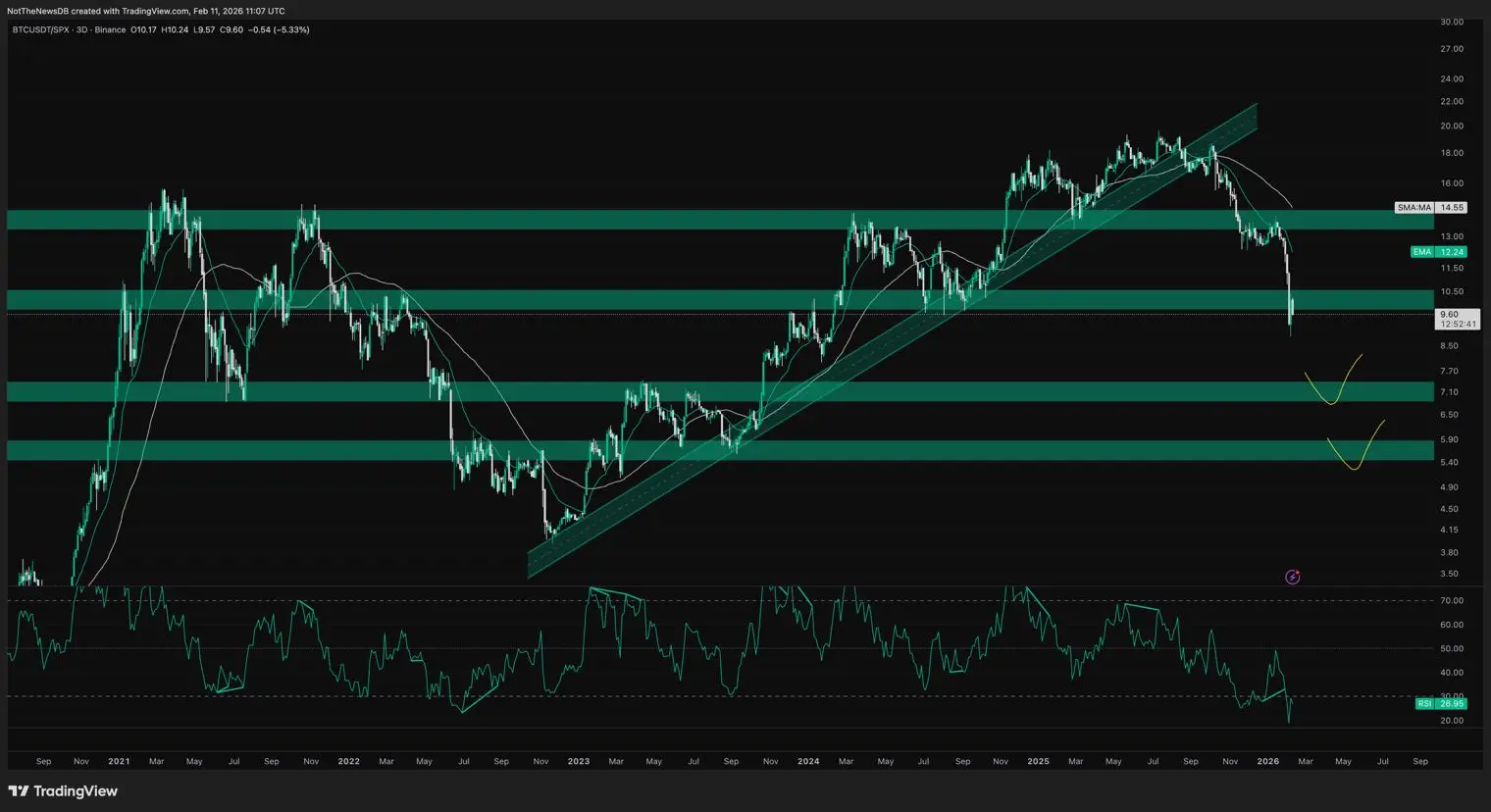Click the high value H10.24 in legend

click(x=175, y=30)
